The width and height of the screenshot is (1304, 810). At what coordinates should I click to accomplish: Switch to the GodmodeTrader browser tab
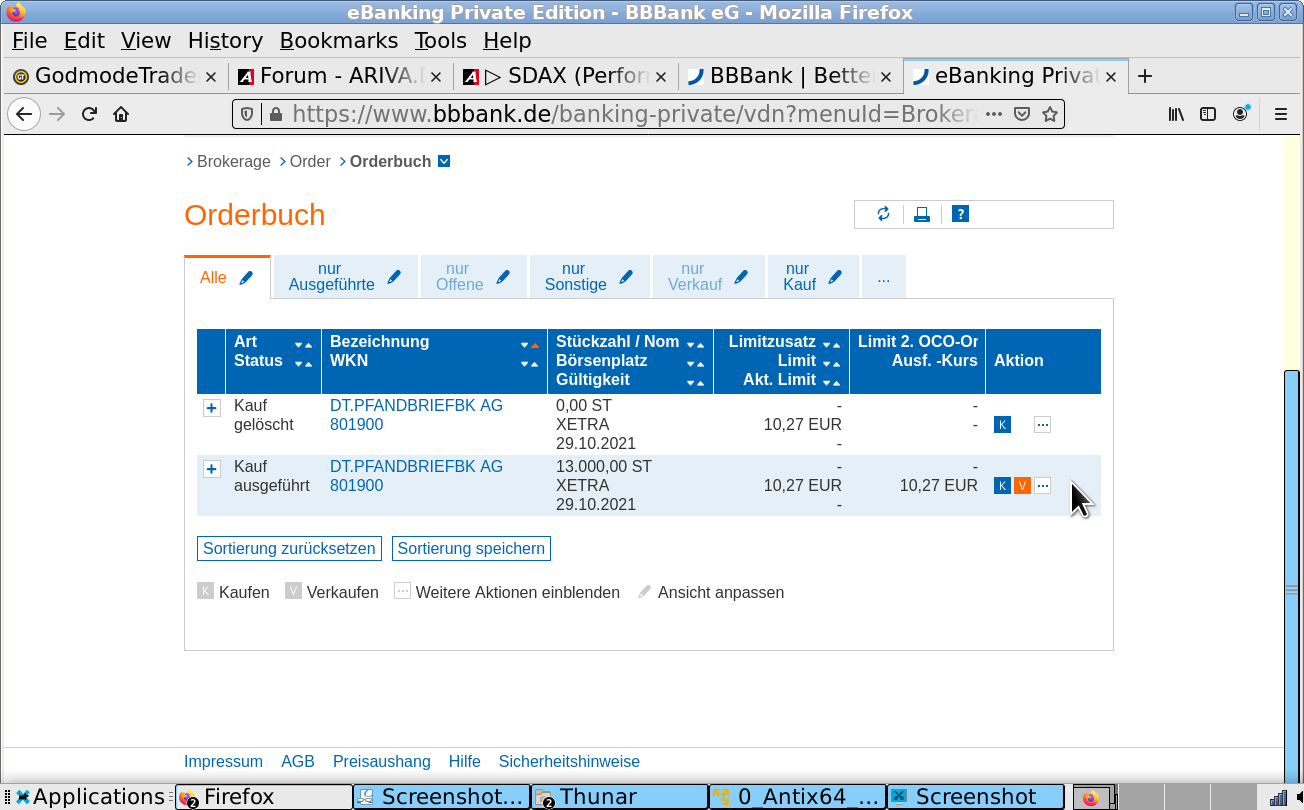116,76
